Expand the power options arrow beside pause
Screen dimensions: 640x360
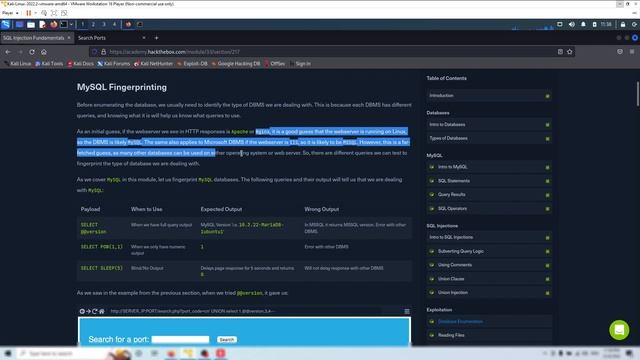pyautogui.click(x=36, y=13)
